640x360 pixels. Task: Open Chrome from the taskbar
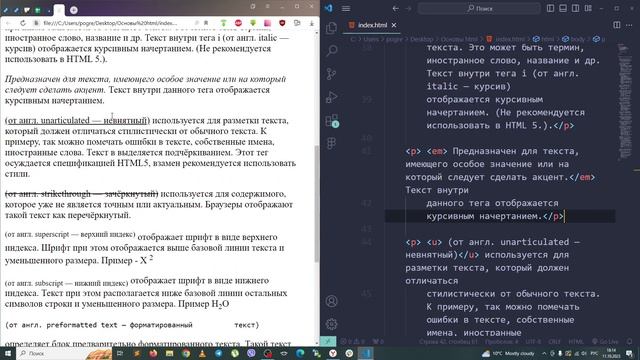pyautogui.click(x=186, y=353)
